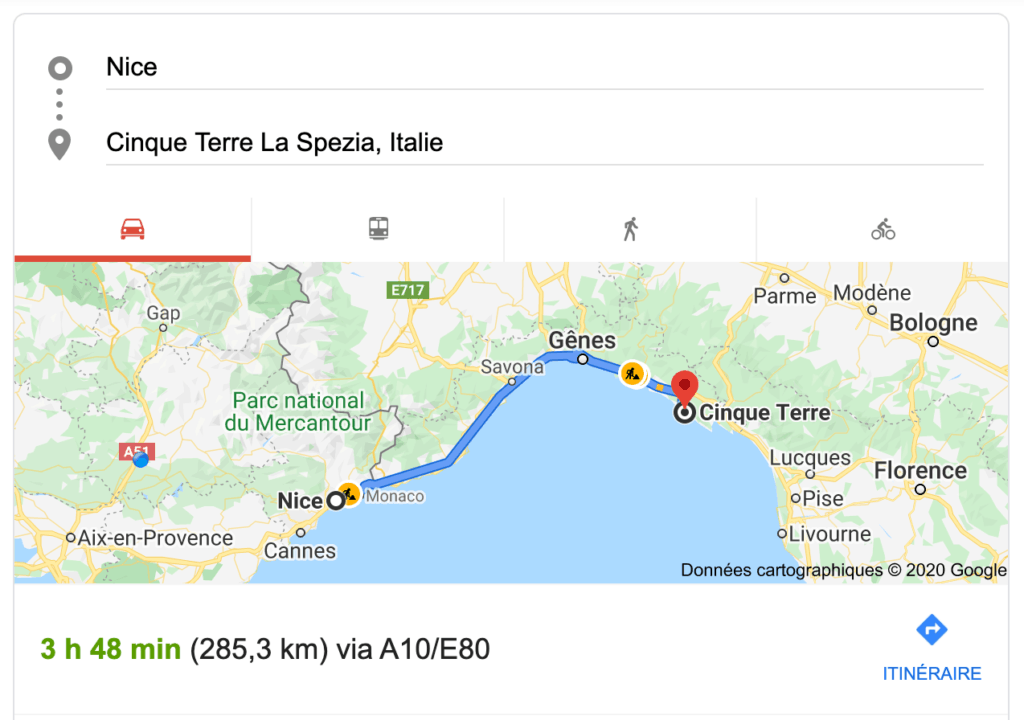Screen dimensions: 1024x720
Task: Click the Bologne city marker
Action: click(933, 341)
